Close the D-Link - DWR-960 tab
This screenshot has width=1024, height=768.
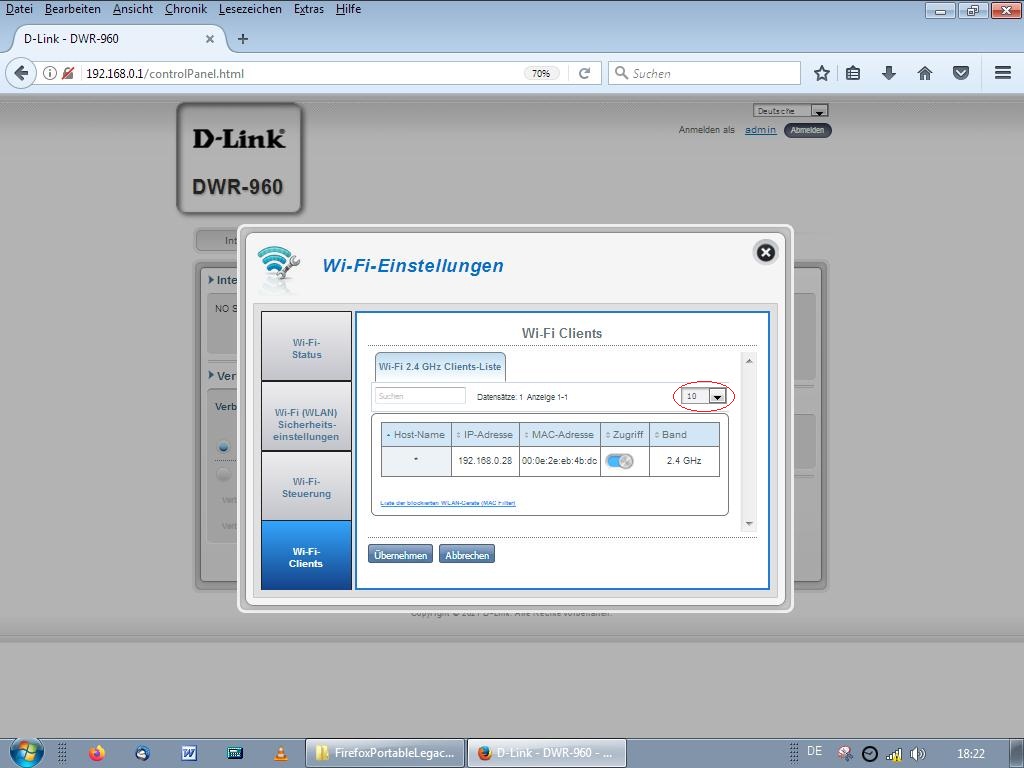coord(210,39)
